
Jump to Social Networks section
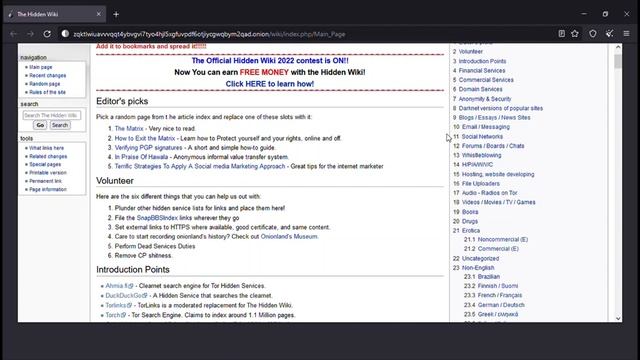[482, 137]
